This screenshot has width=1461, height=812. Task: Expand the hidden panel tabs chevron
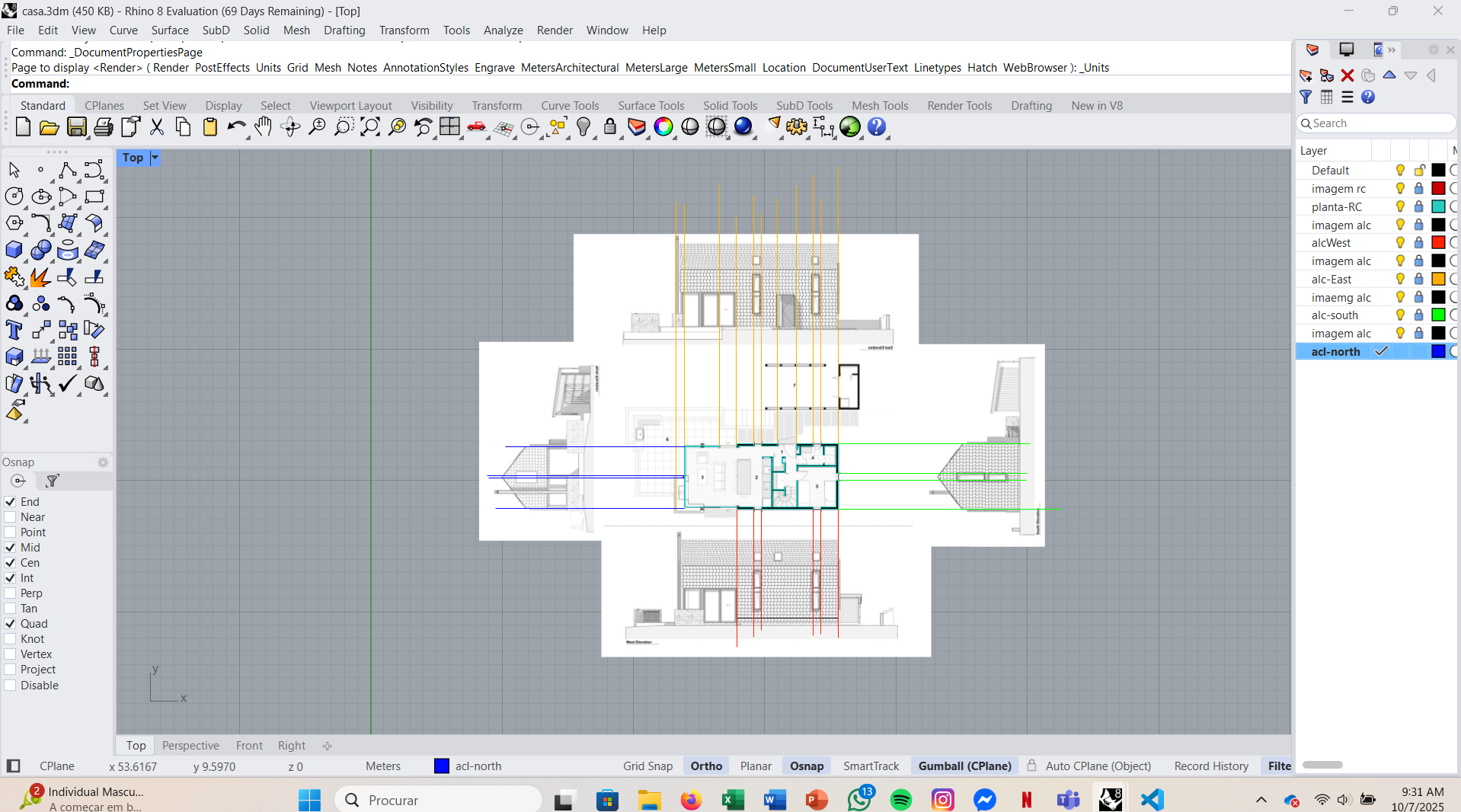pos(1392,50)
